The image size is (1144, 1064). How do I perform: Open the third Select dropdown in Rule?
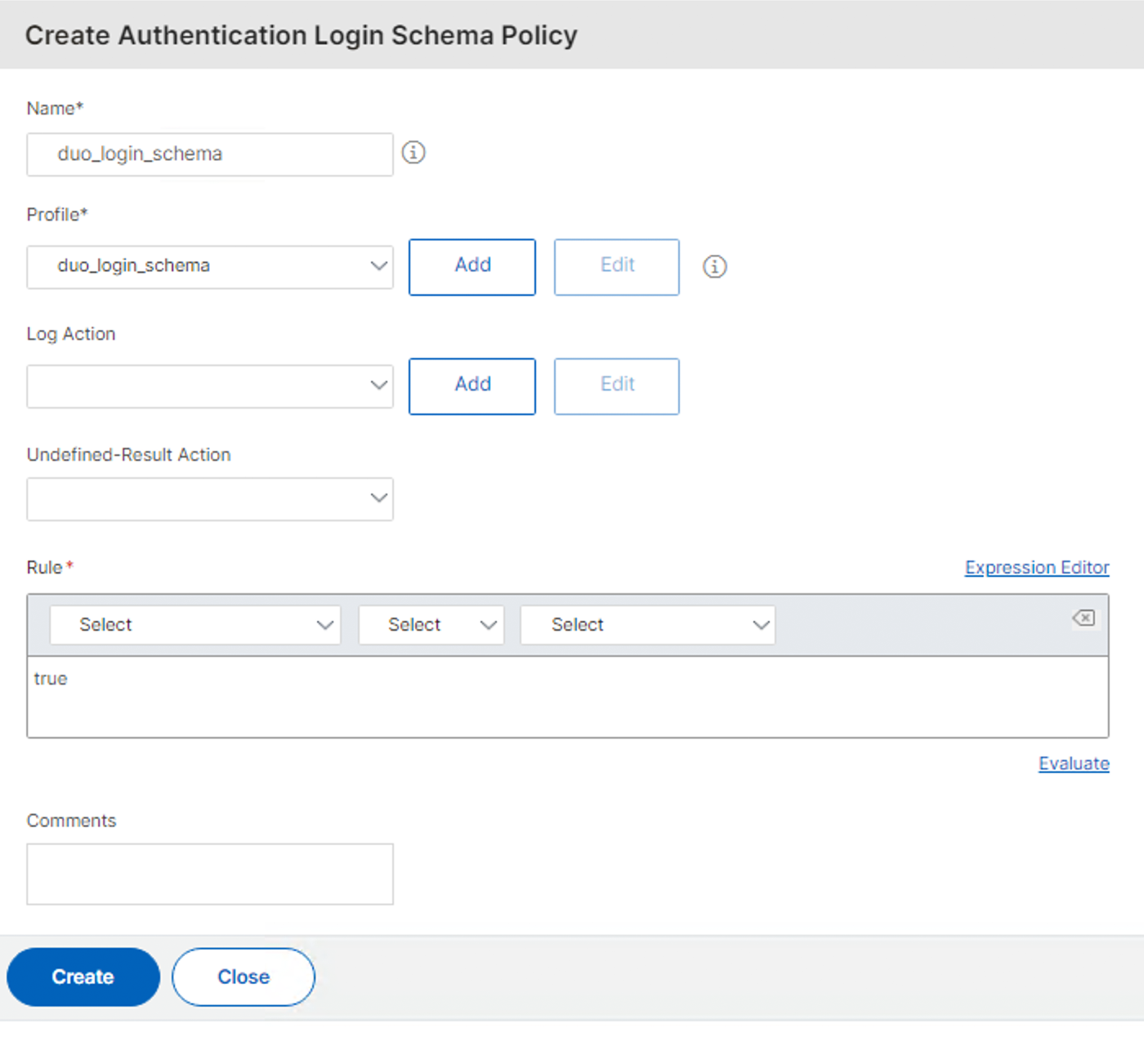pos(647,625)
